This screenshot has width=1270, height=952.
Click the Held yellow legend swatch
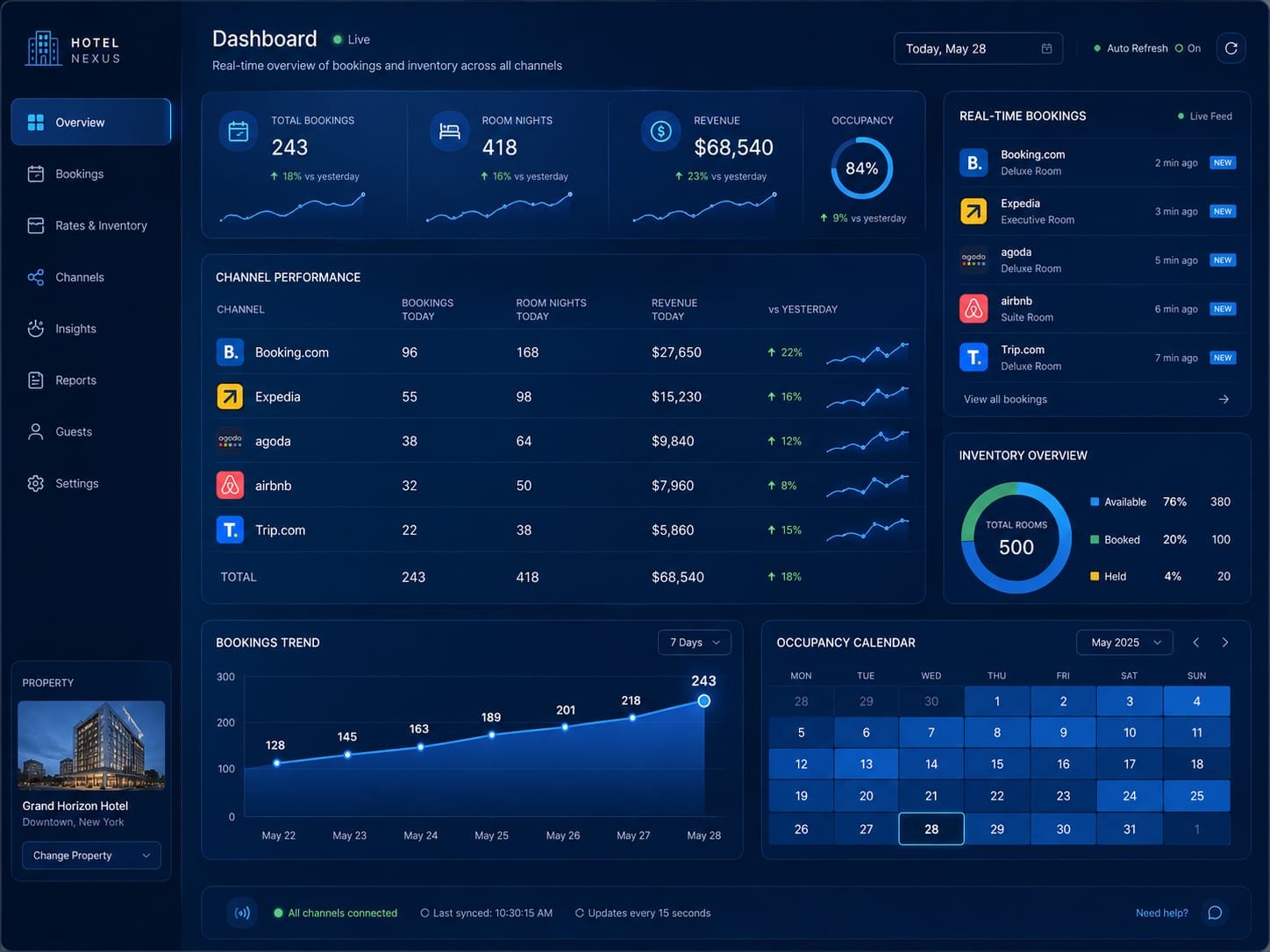(1095, 576)
